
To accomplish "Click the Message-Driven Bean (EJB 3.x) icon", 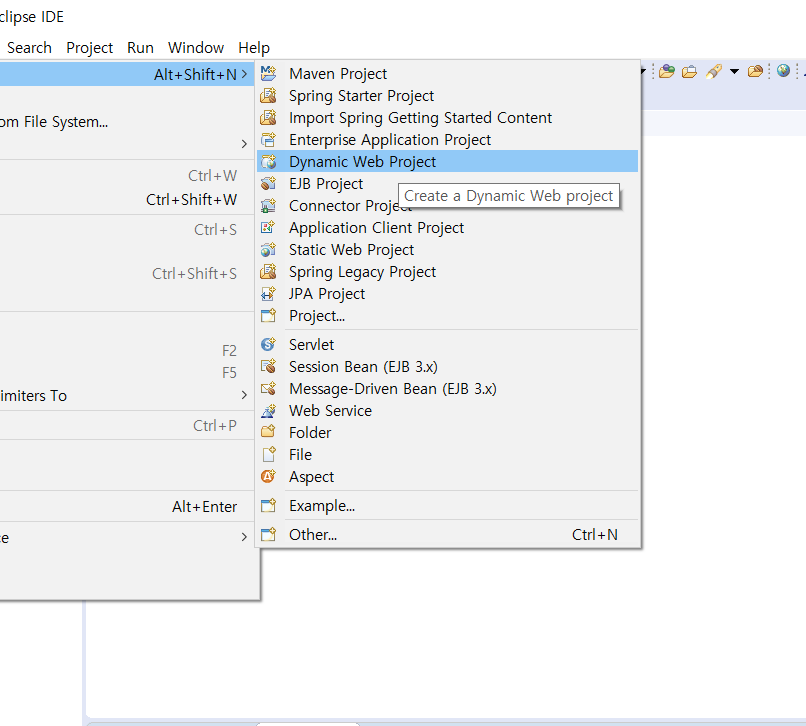I will [268, 389].
